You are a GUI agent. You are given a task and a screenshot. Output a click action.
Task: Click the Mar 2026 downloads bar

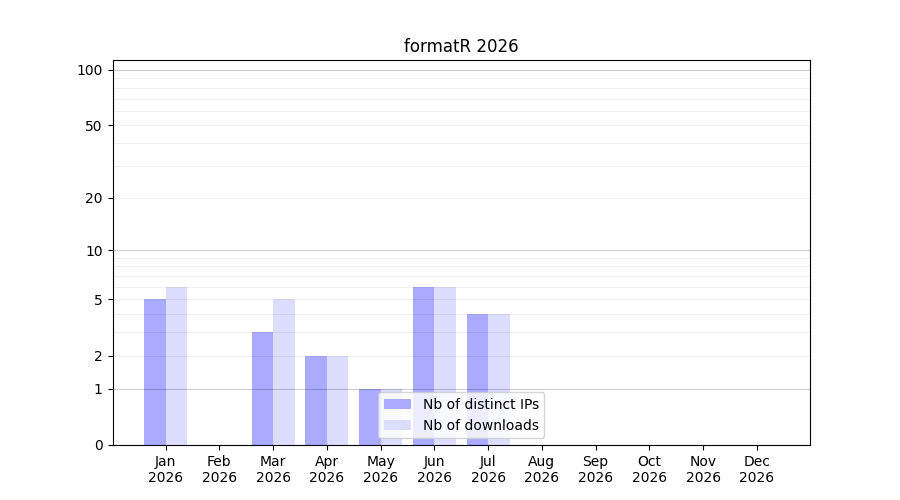(284, 372)
